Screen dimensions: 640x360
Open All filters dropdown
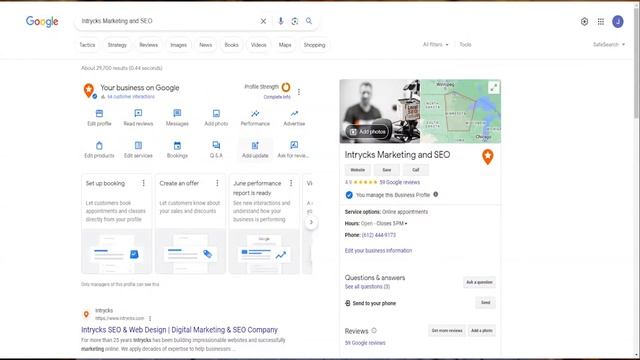[436, 44]
